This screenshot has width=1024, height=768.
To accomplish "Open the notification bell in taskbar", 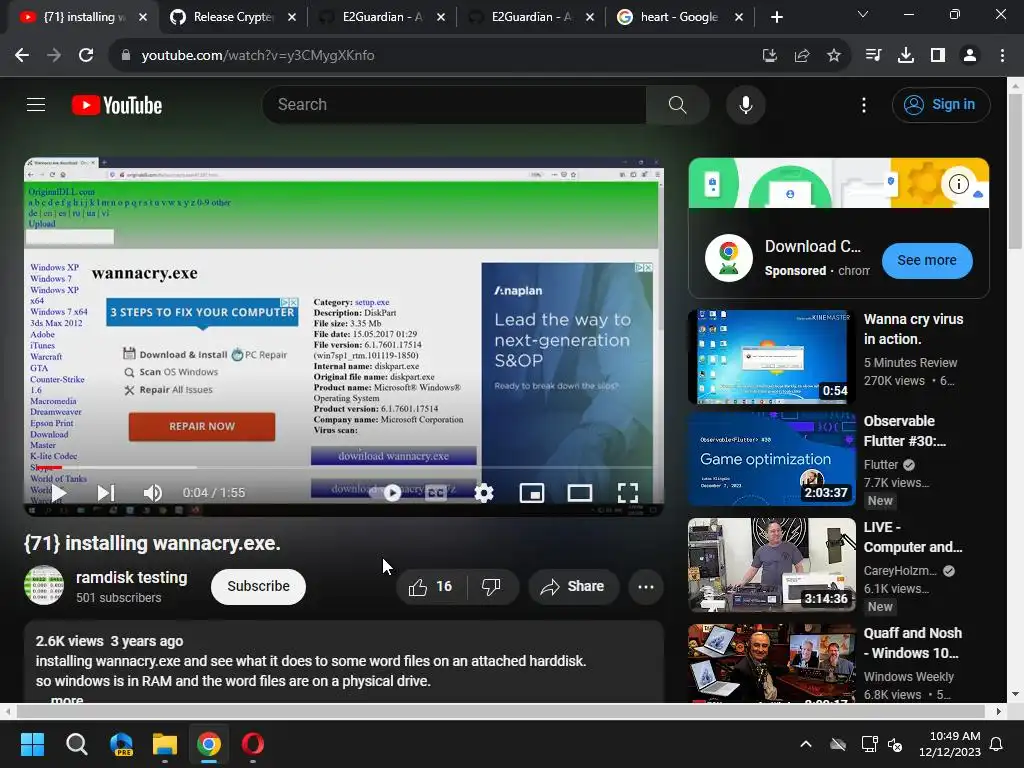I will coord(997,744).
